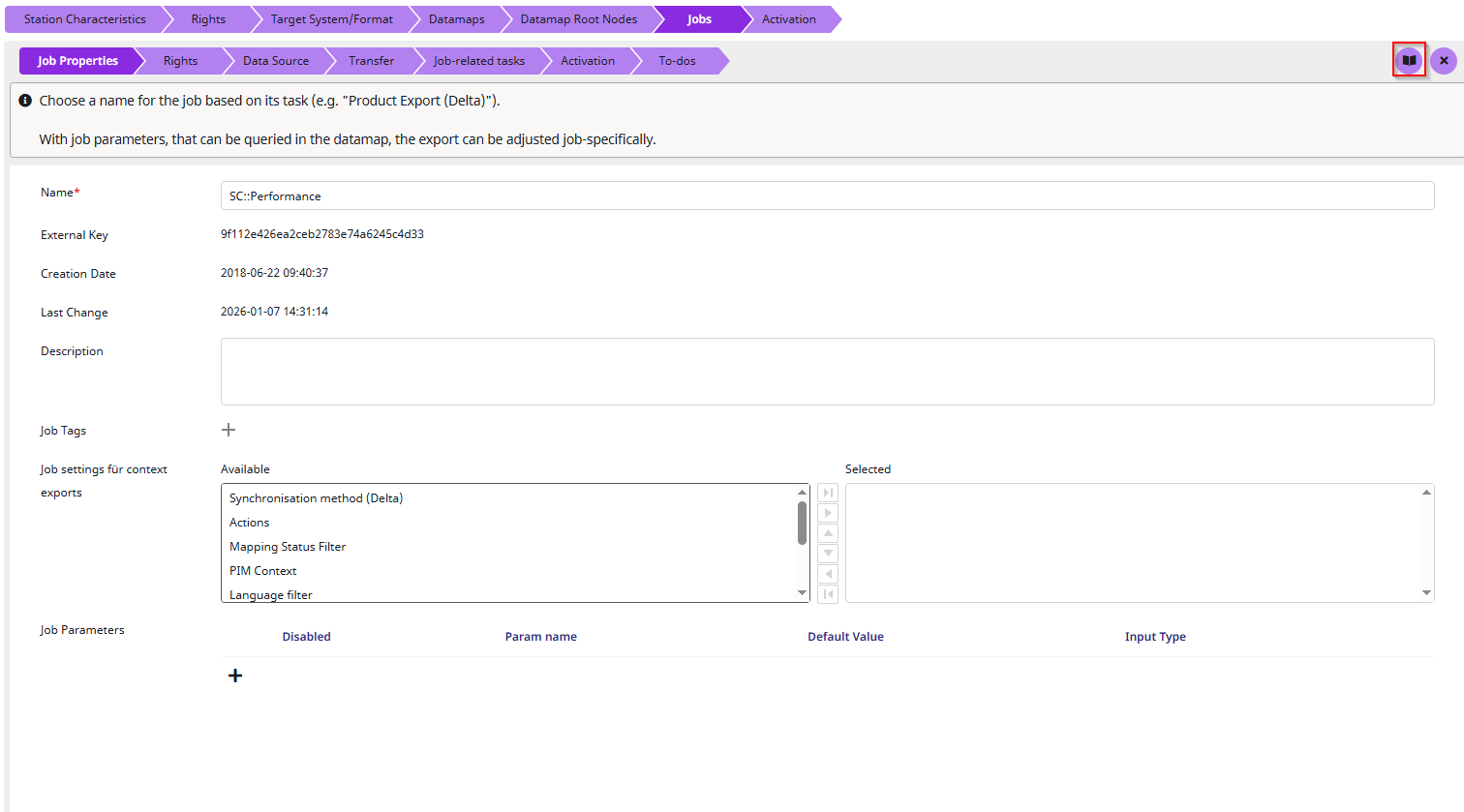Select PIM Context from Available list
The width and height of the screenshot is (1464, 812).
[x=262, y=571]
